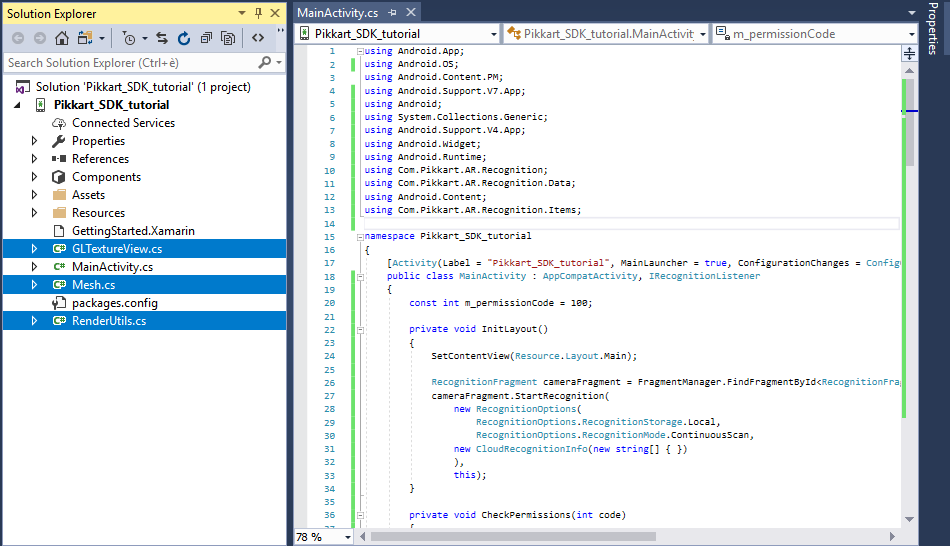Image resolution: width=950 pixels, height=546 pixels.
Task: Click the Switch Views folder icon
Action: (x=85, y=38)
